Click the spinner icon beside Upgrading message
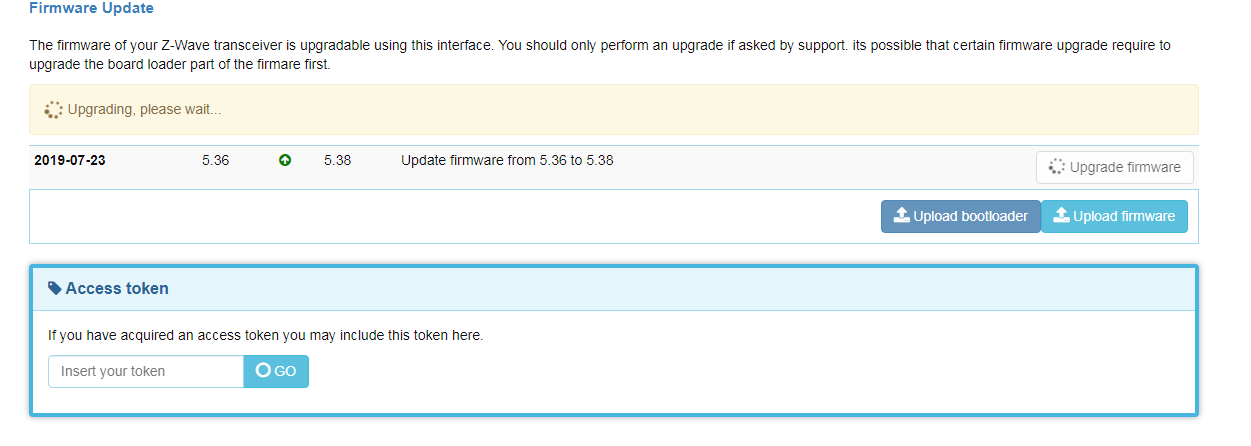The height and width of the screenshot is (446, 1251). click(54, 109)
